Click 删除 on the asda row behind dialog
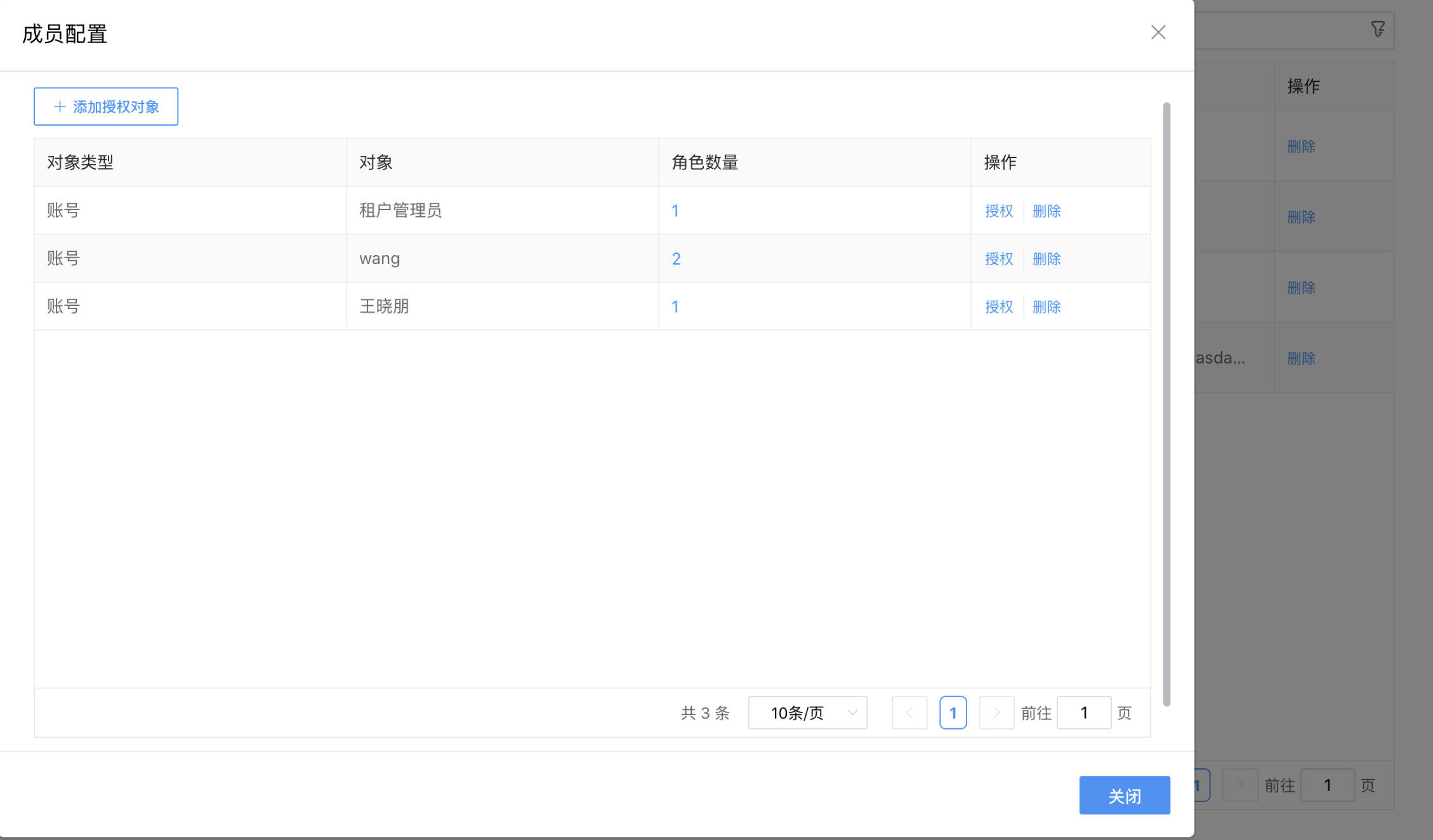The image size is (1433, 840). [1302, 358]
